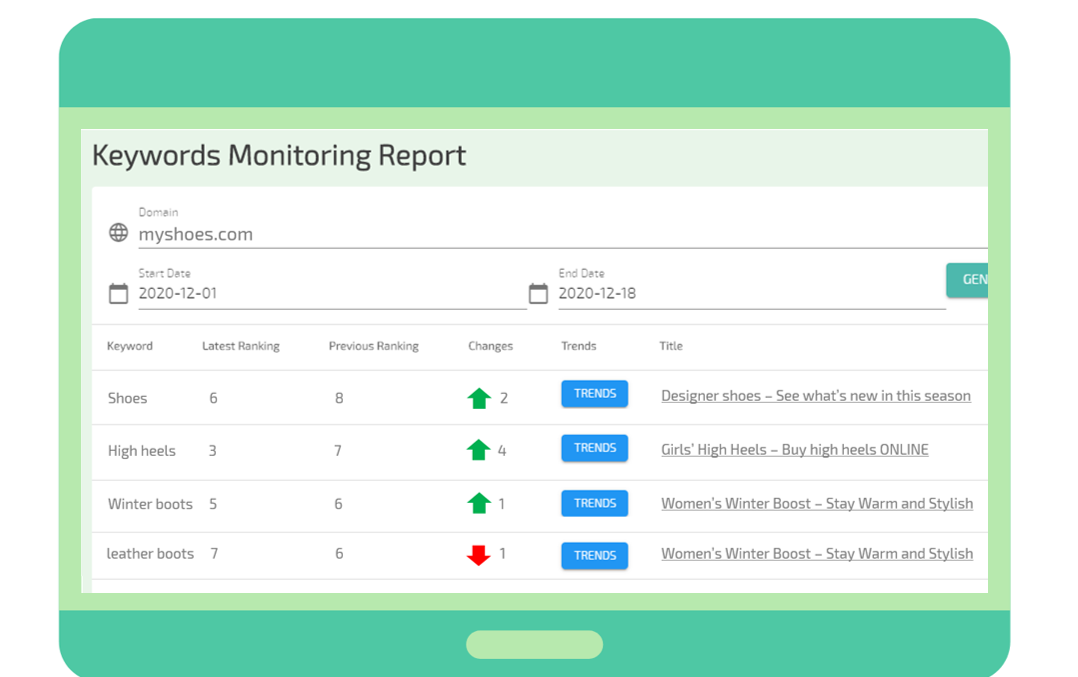Open Women's Winter Boost link in leather boots row
This screenshot has height=677, width=1078.
pyautogui.click(x=817, y=553)
